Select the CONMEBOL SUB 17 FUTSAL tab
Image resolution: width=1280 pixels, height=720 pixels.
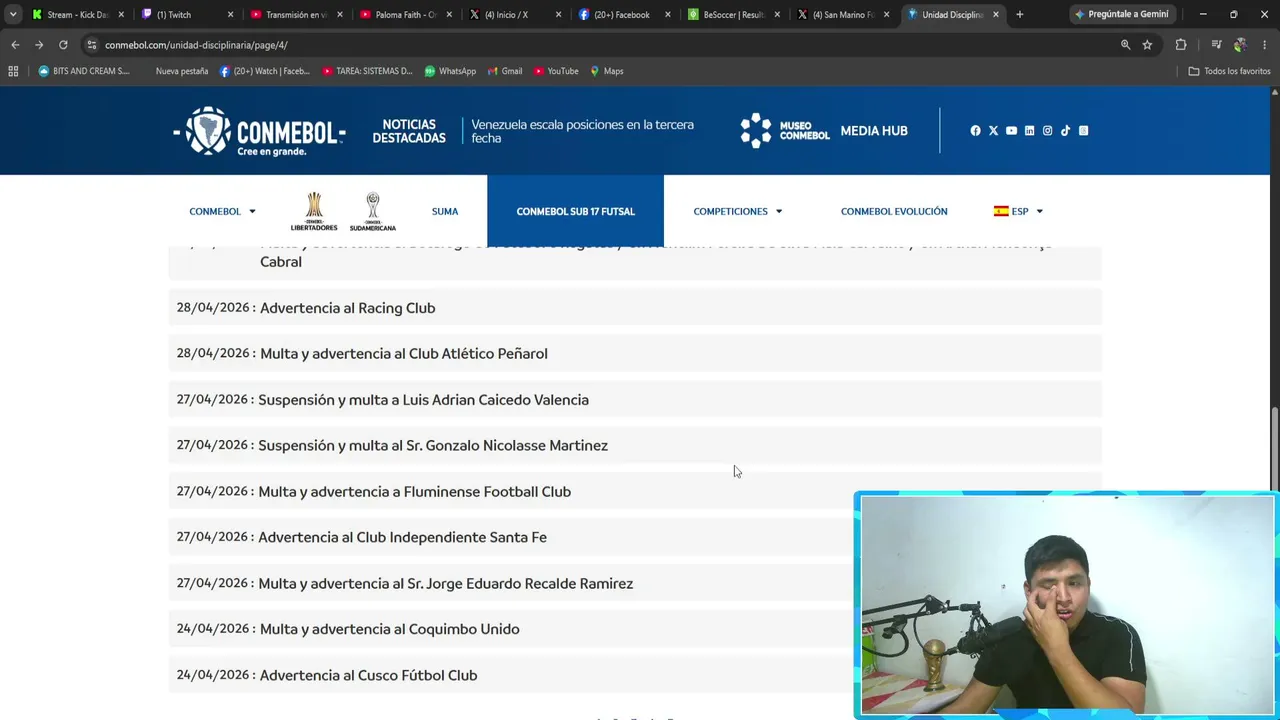click(575, 211)
